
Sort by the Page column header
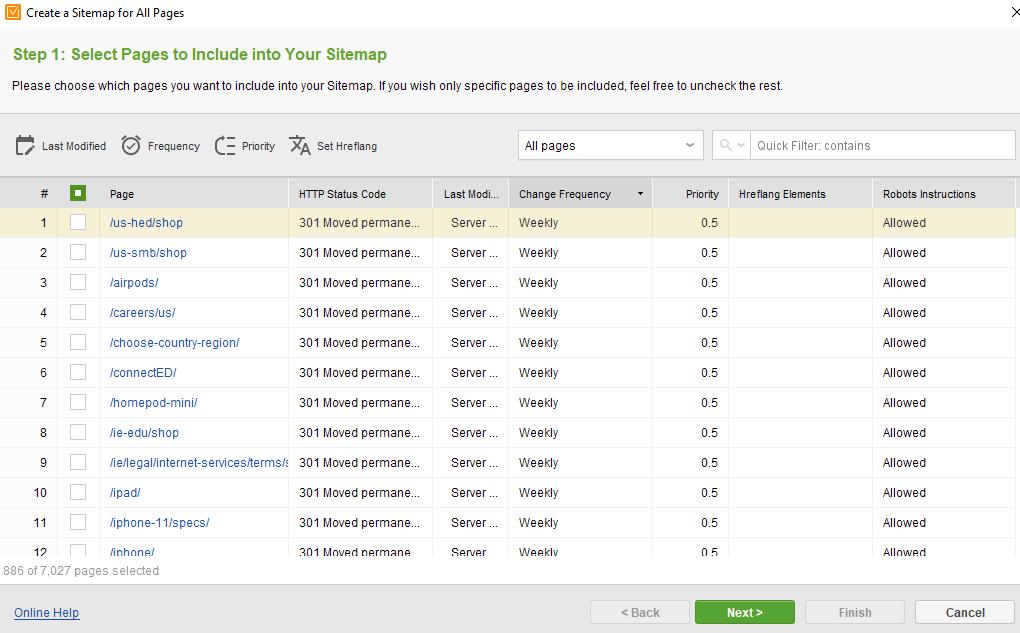(x=193, y=194)
